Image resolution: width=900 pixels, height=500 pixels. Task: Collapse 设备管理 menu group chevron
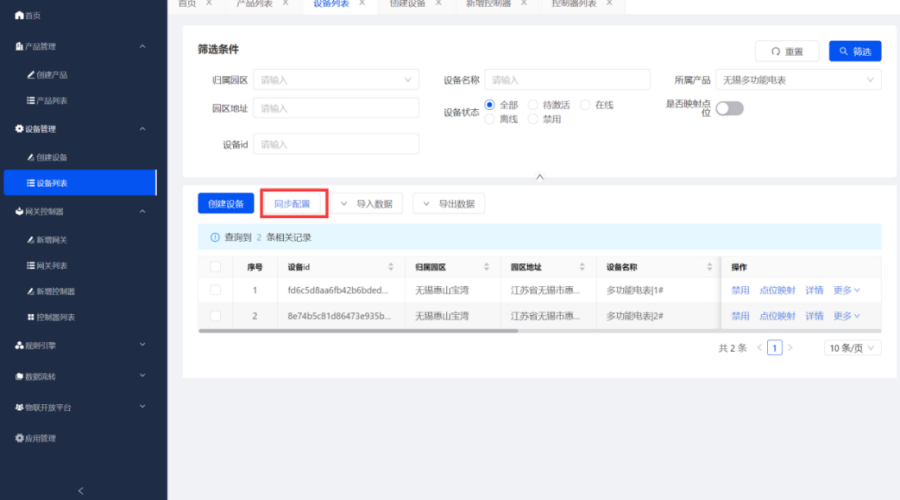(x=142, y=129)
